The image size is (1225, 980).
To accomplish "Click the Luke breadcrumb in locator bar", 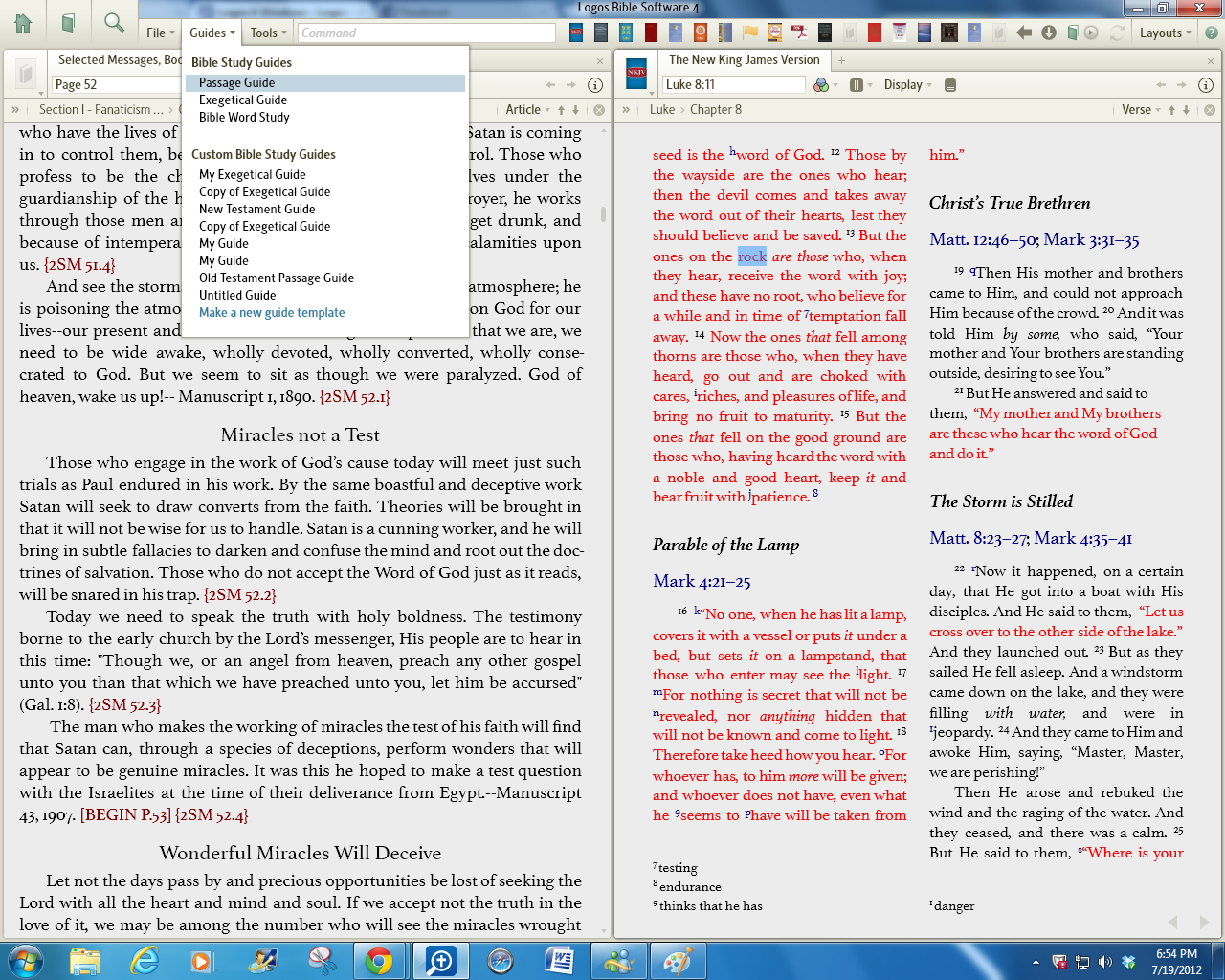I will point(662,110).
